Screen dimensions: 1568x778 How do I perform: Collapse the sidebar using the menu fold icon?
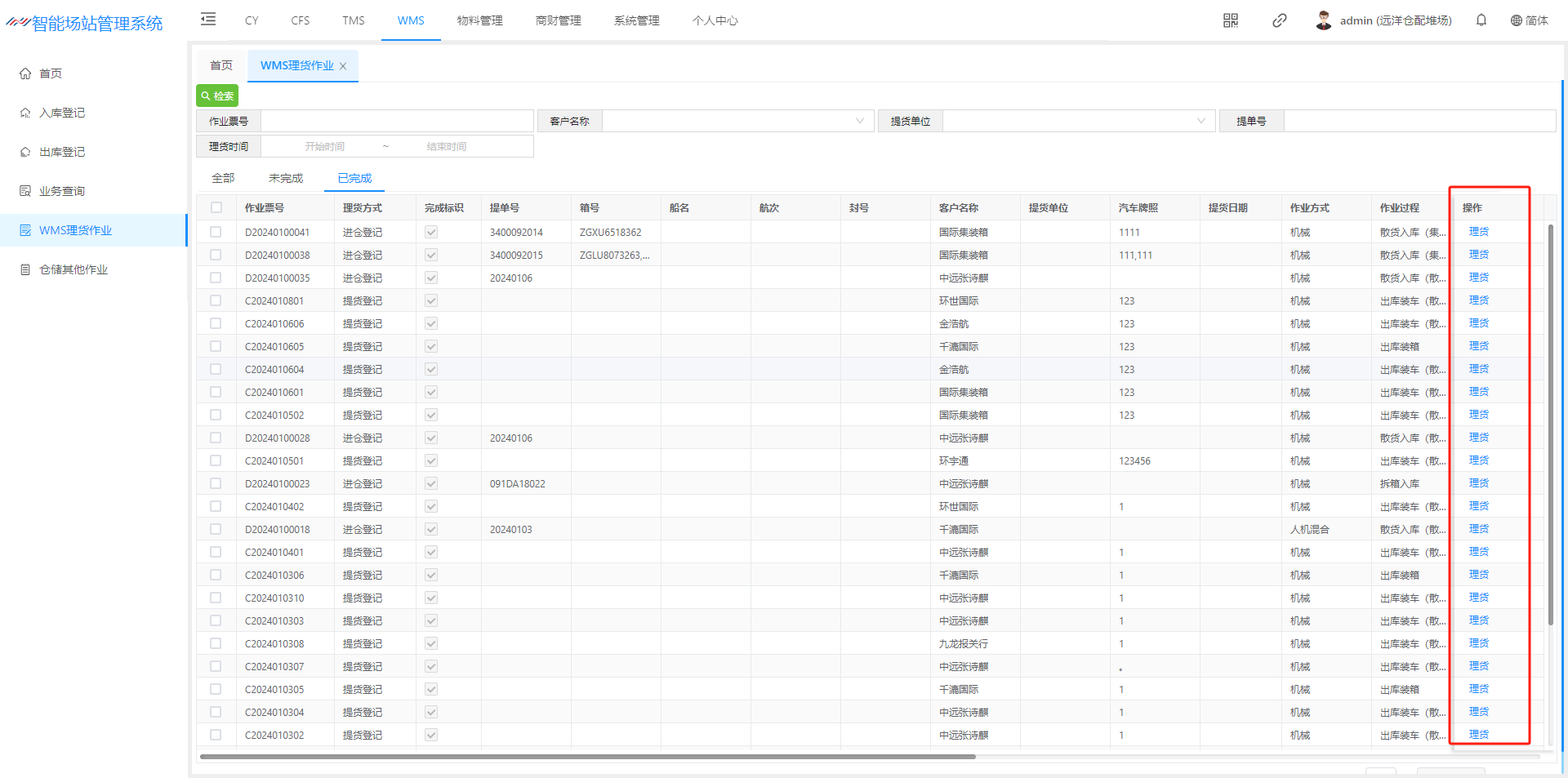208,20
